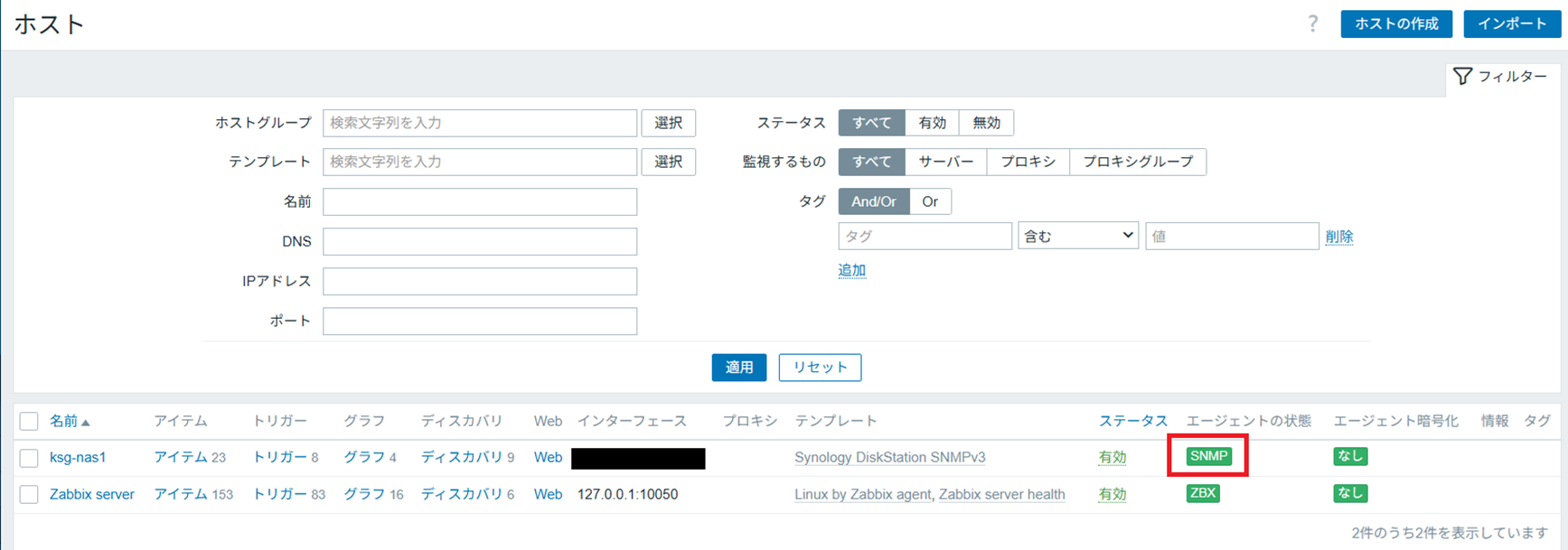Viewport: 1568px width, 550px height.
Task: Switch tag mode to Or
Action: point(930,201)
